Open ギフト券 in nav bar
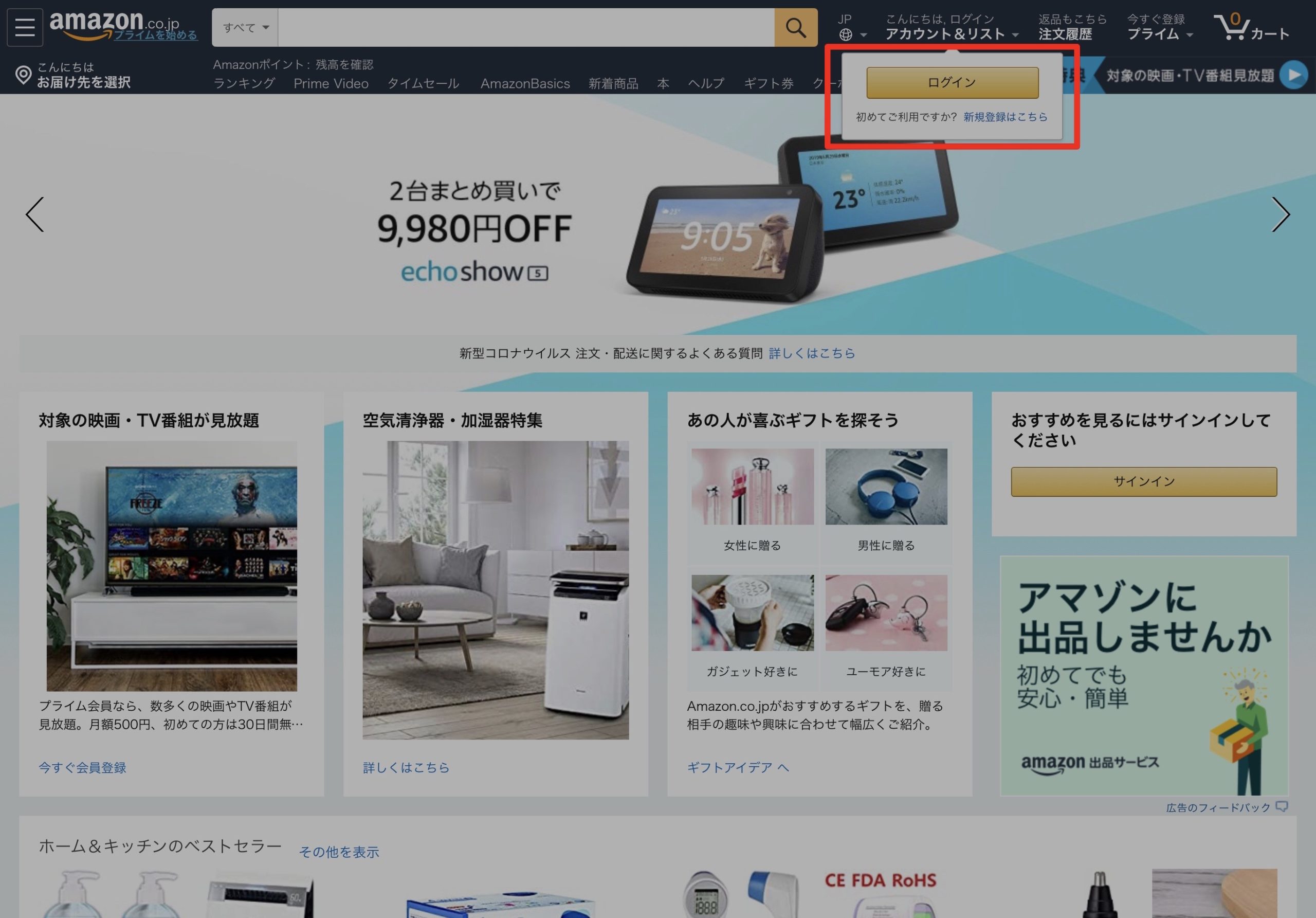The height and width of the screenshot is (918, 1316). pos(769,84)
